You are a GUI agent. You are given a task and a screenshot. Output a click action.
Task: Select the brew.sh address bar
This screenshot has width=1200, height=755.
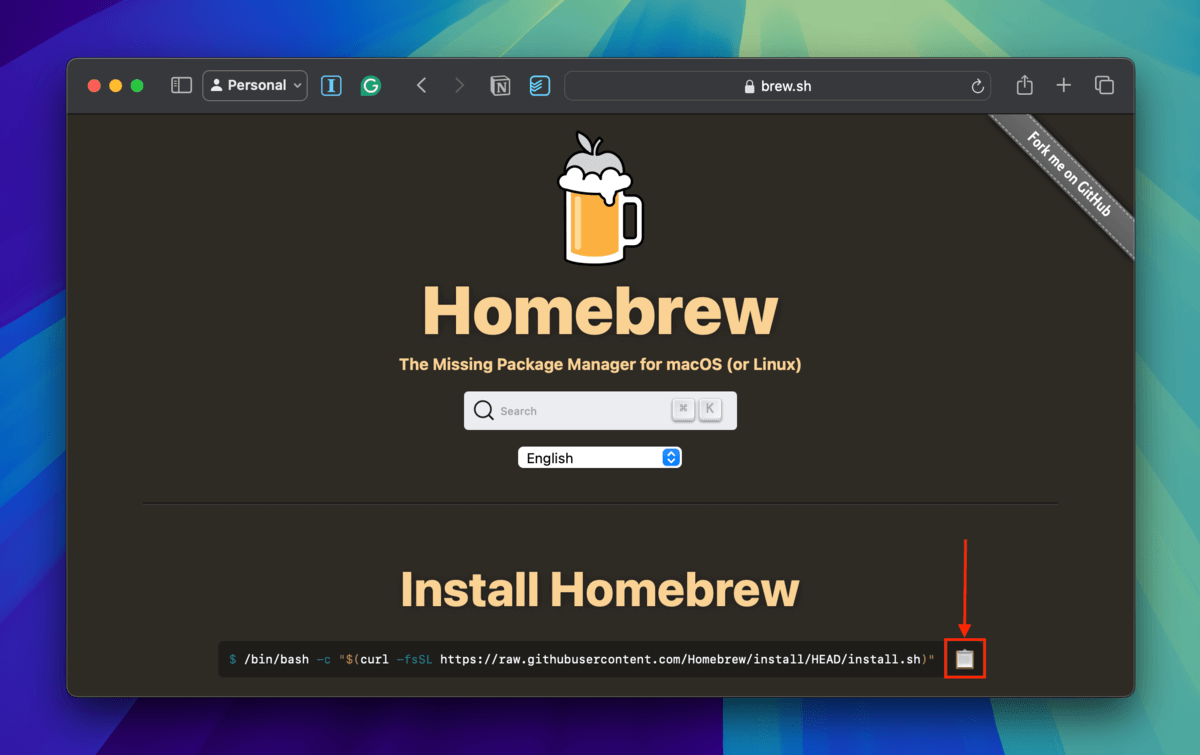click(x=777, y=86)
